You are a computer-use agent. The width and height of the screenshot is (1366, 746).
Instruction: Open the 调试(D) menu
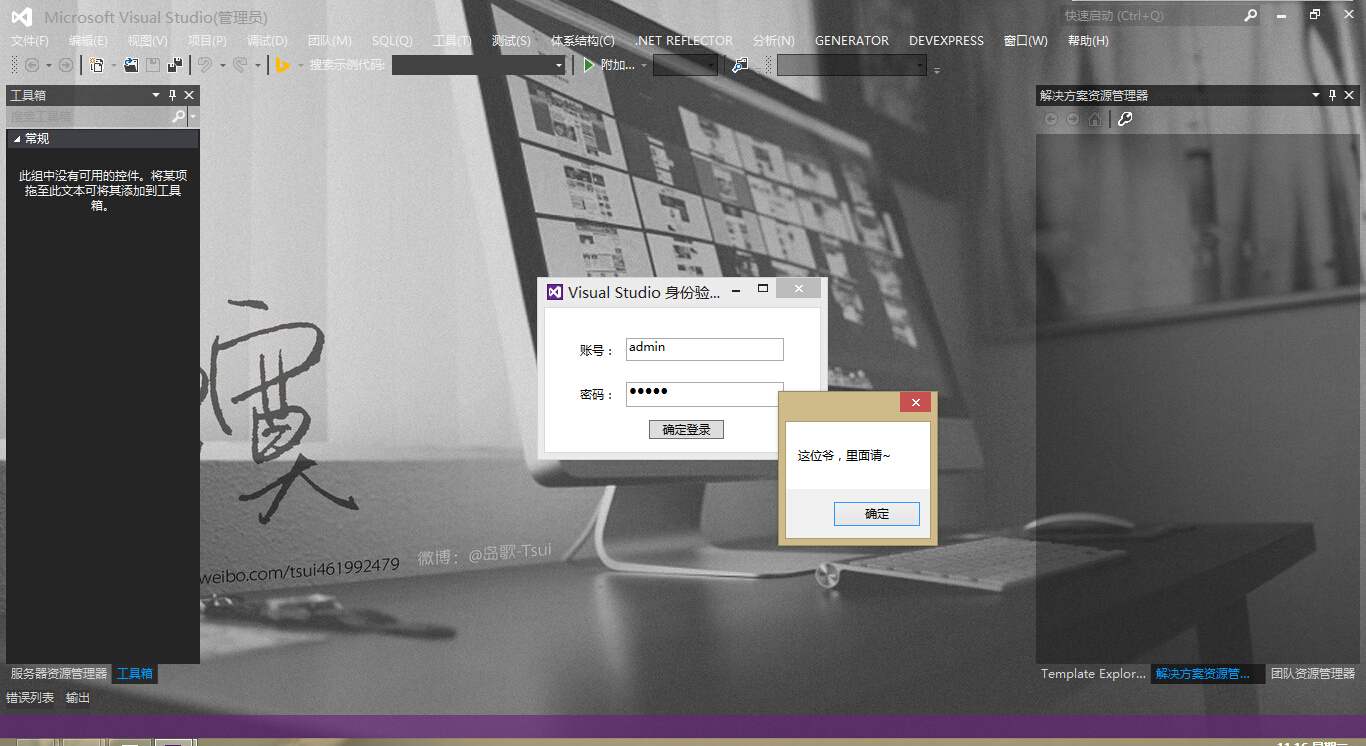coord(267,41)
